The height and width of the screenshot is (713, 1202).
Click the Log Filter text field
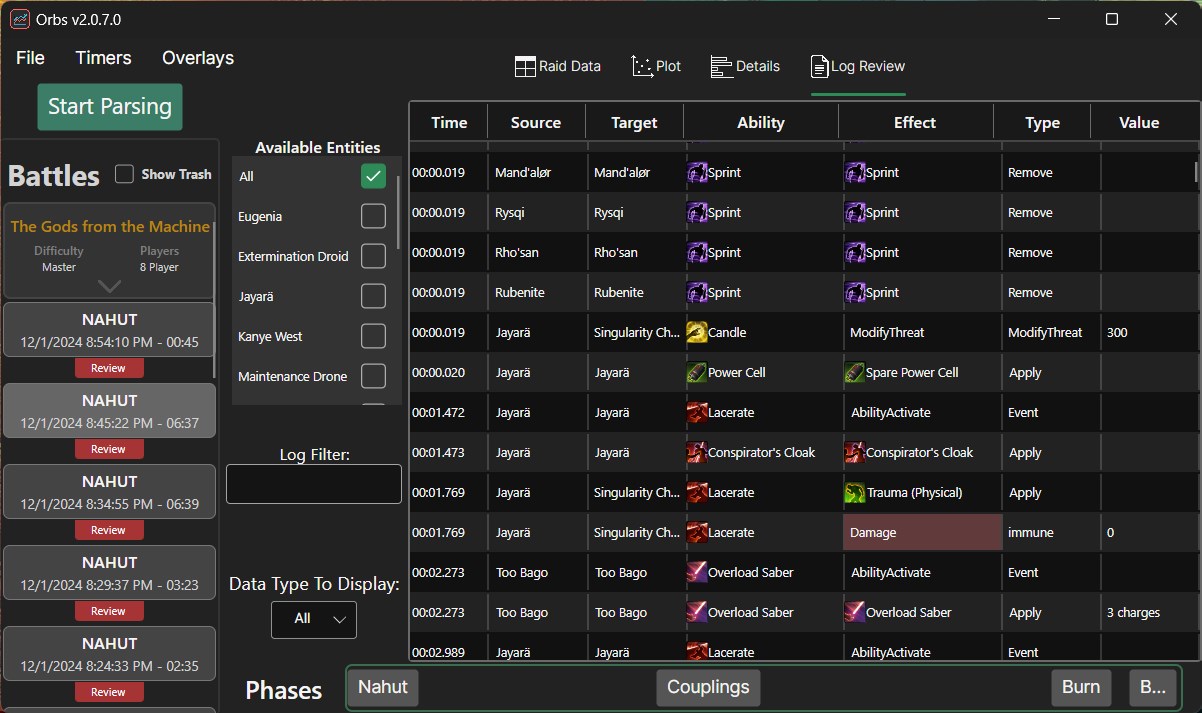(x=314, y=484)
